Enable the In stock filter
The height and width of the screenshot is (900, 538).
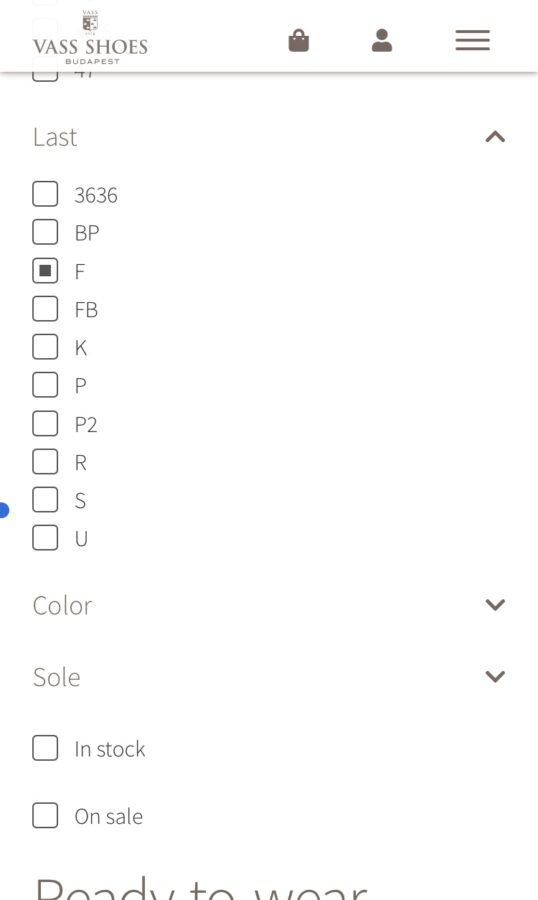tap(45, 748)
